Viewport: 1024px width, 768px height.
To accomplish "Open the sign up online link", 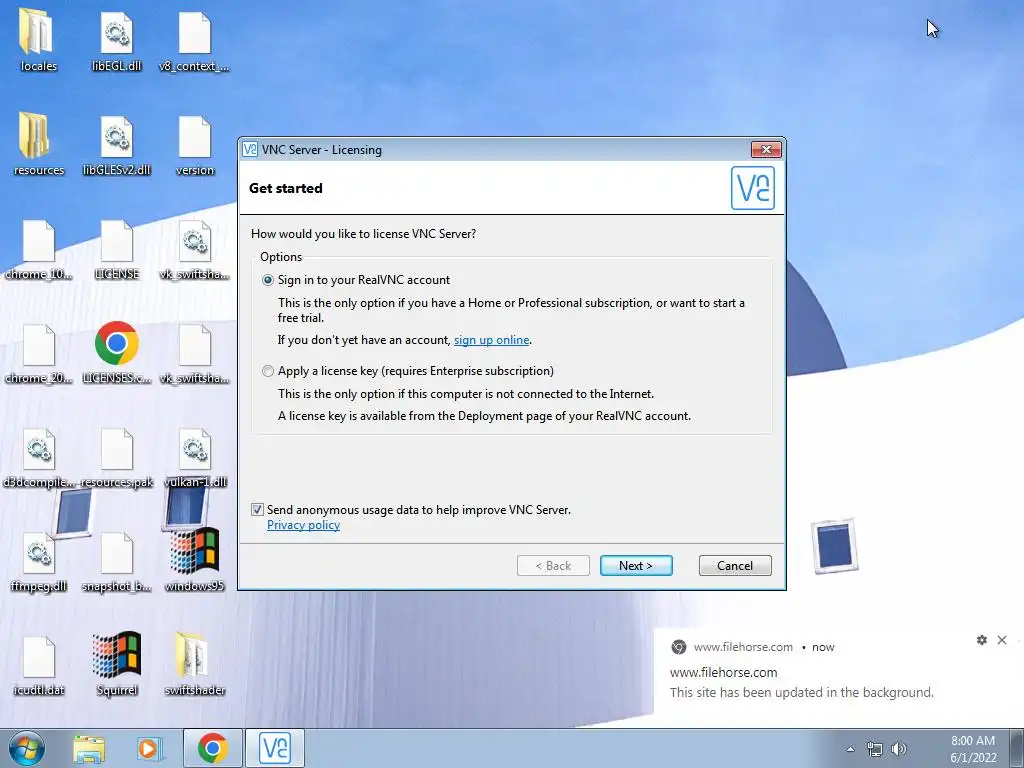I will tap(491, 340).
